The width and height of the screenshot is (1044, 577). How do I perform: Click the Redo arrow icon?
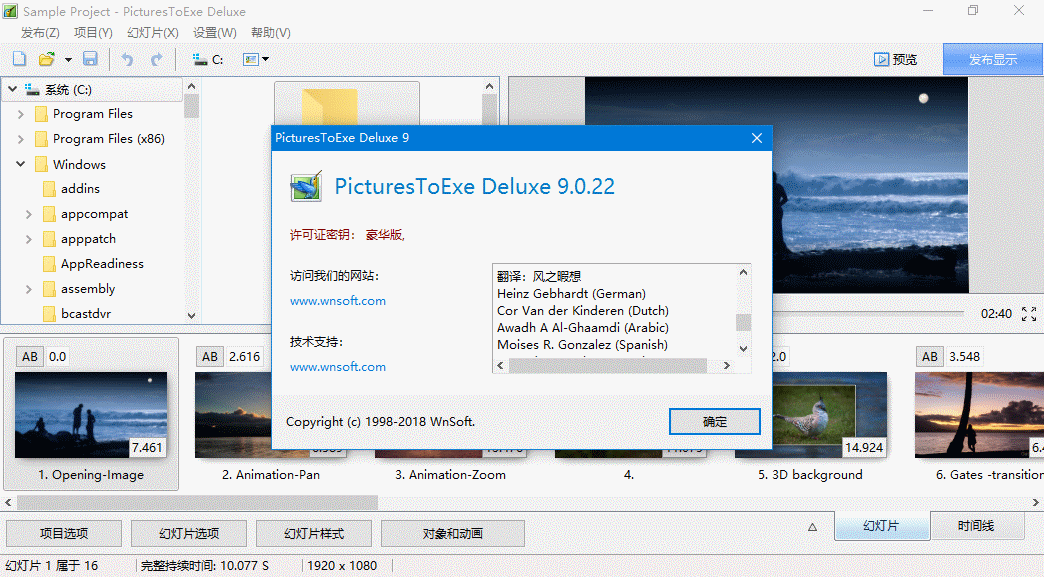(x=156, y=60)
